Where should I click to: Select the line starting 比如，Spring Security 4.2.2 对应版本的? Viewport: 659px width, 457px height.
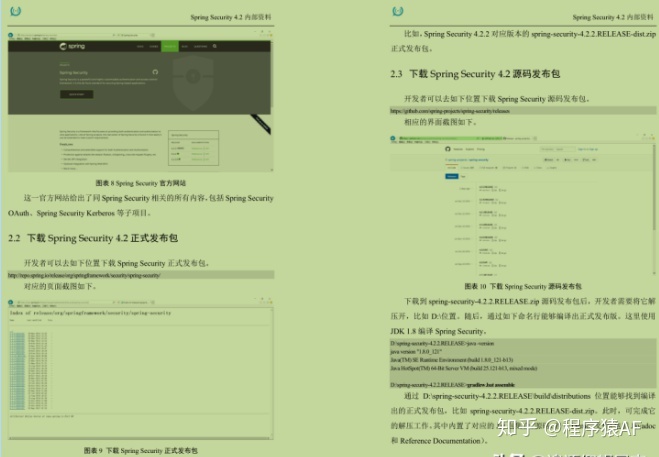(530, 34)
